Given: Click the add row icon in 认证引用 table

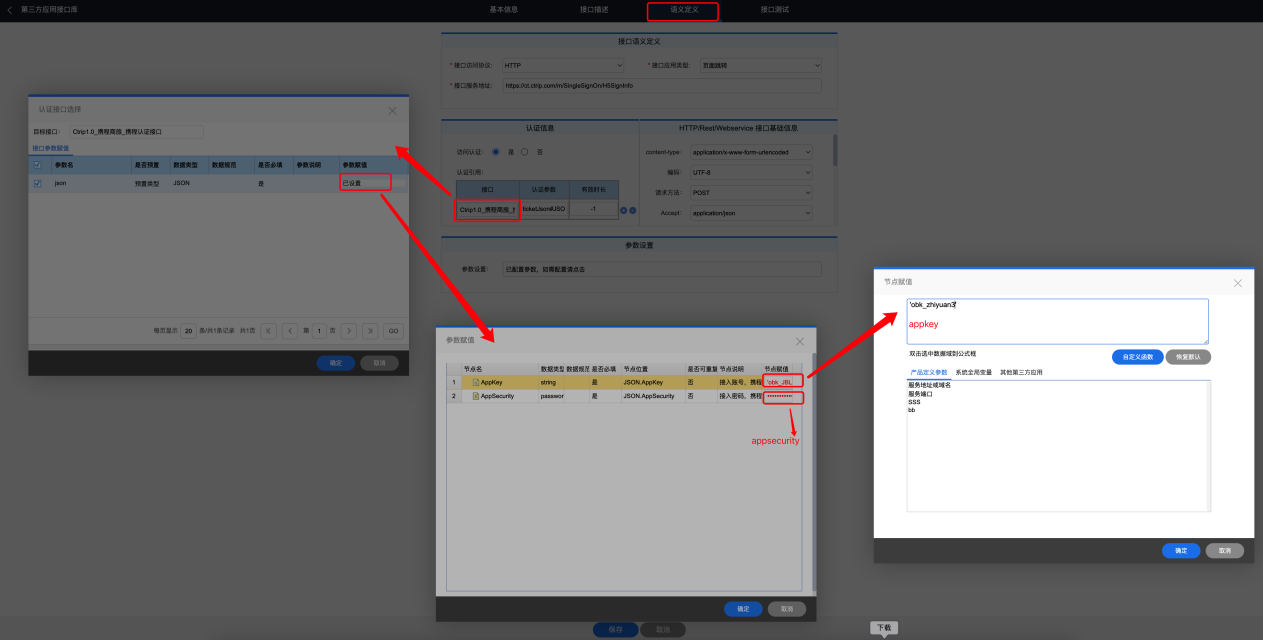Looking at the screenshot, I should [x=624, y=210].
